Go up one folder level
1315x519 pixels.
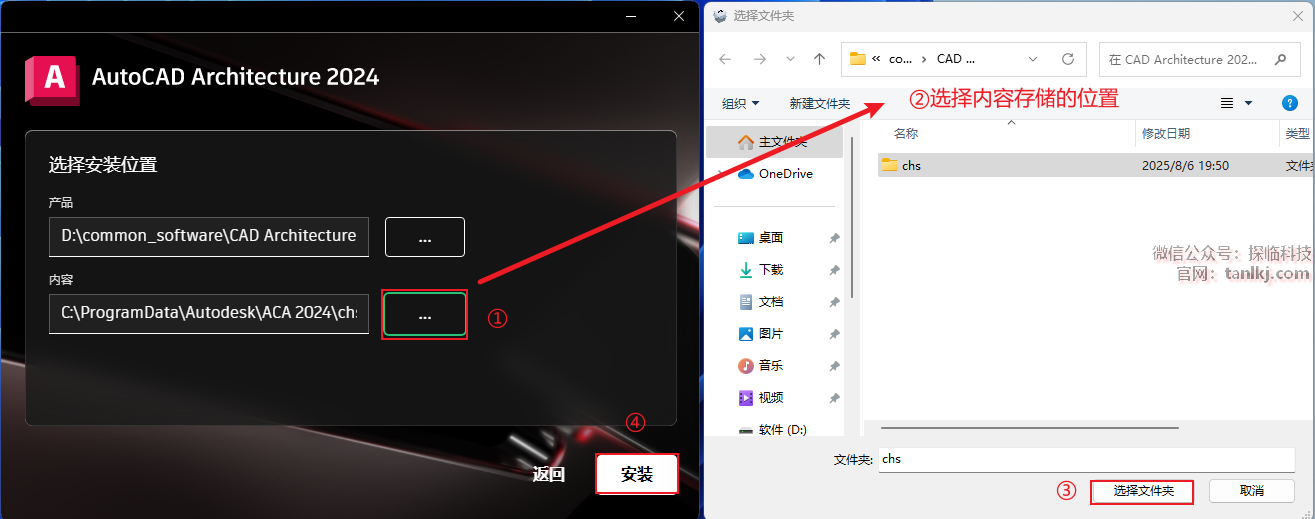pyautogui.click(x=820, y=59)
